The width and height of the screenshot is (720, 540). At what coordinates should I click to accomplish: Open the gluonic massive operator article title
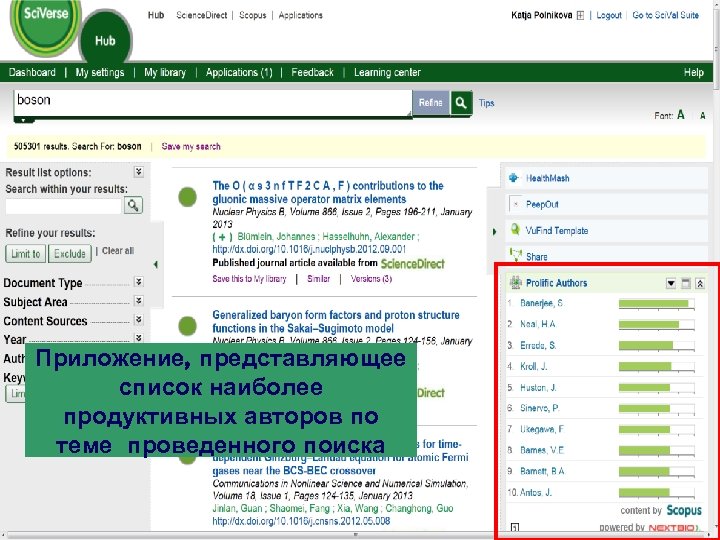coord(327,192)
